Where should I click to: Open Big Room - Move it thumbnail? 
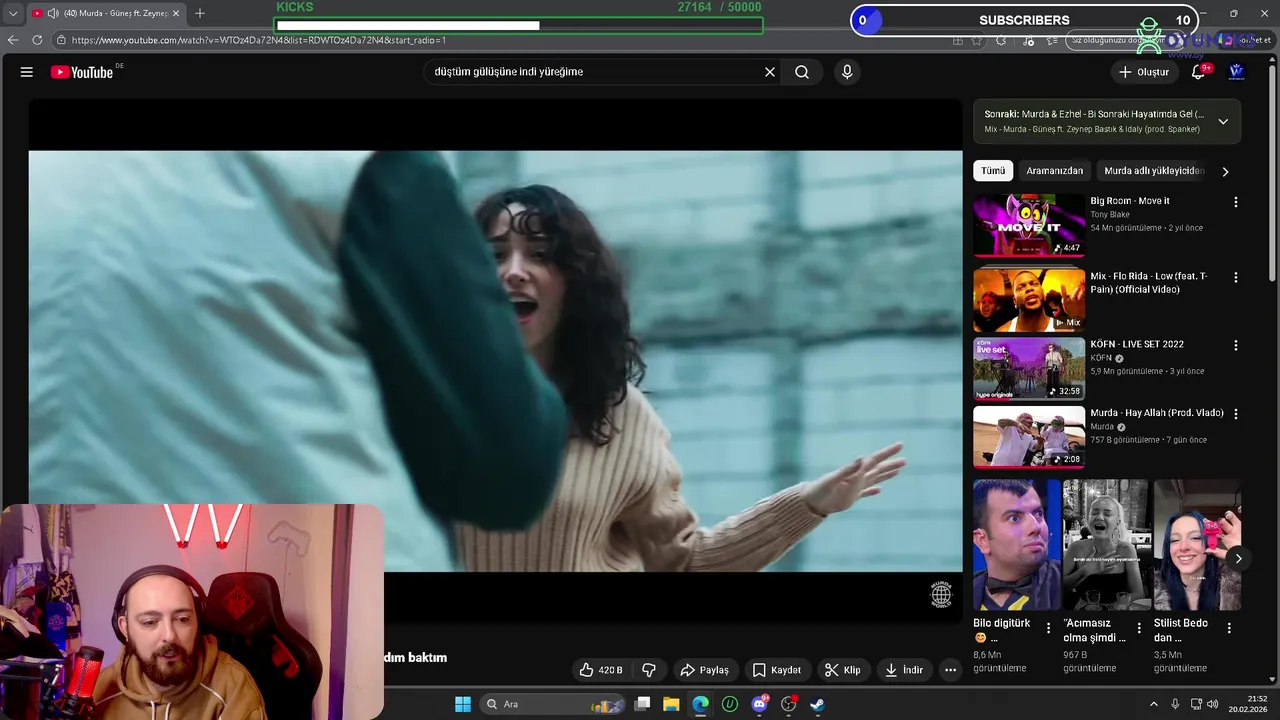(1029, 224)
